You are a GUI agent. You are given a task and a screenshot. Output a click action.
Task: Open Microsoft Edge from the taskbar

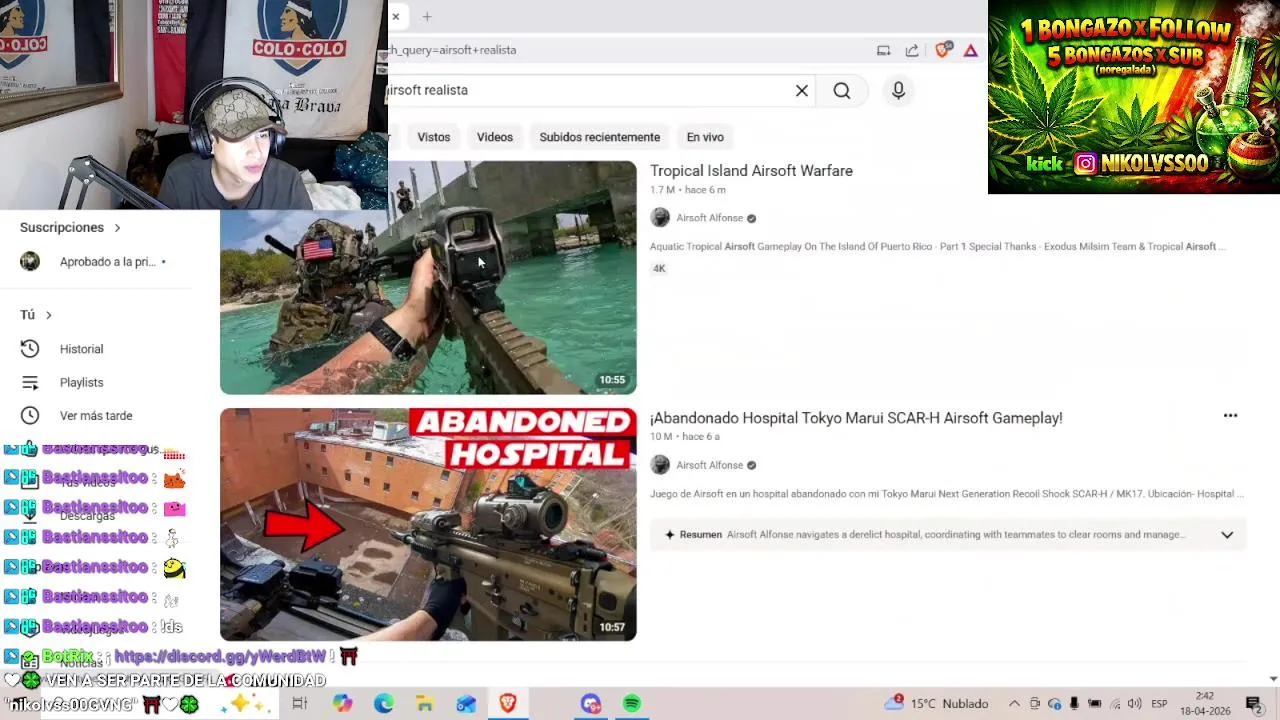[384, 704]
